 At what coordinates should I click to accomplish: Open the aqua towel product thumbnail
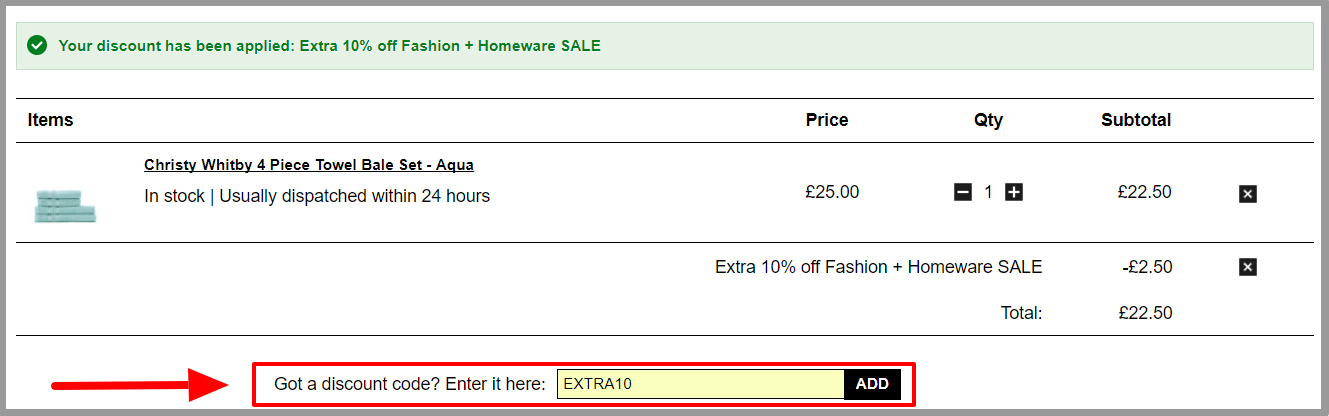(x=65, y=205)
